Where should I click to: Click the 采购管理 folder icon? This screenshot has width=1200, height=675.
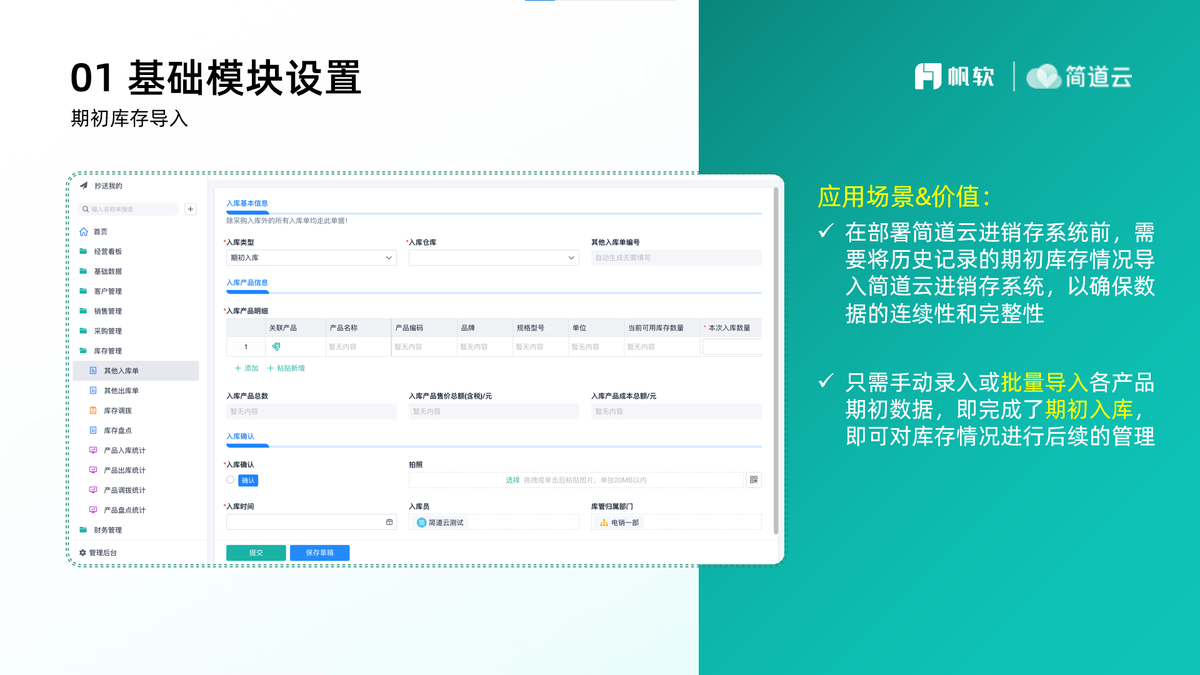point(84,331)
